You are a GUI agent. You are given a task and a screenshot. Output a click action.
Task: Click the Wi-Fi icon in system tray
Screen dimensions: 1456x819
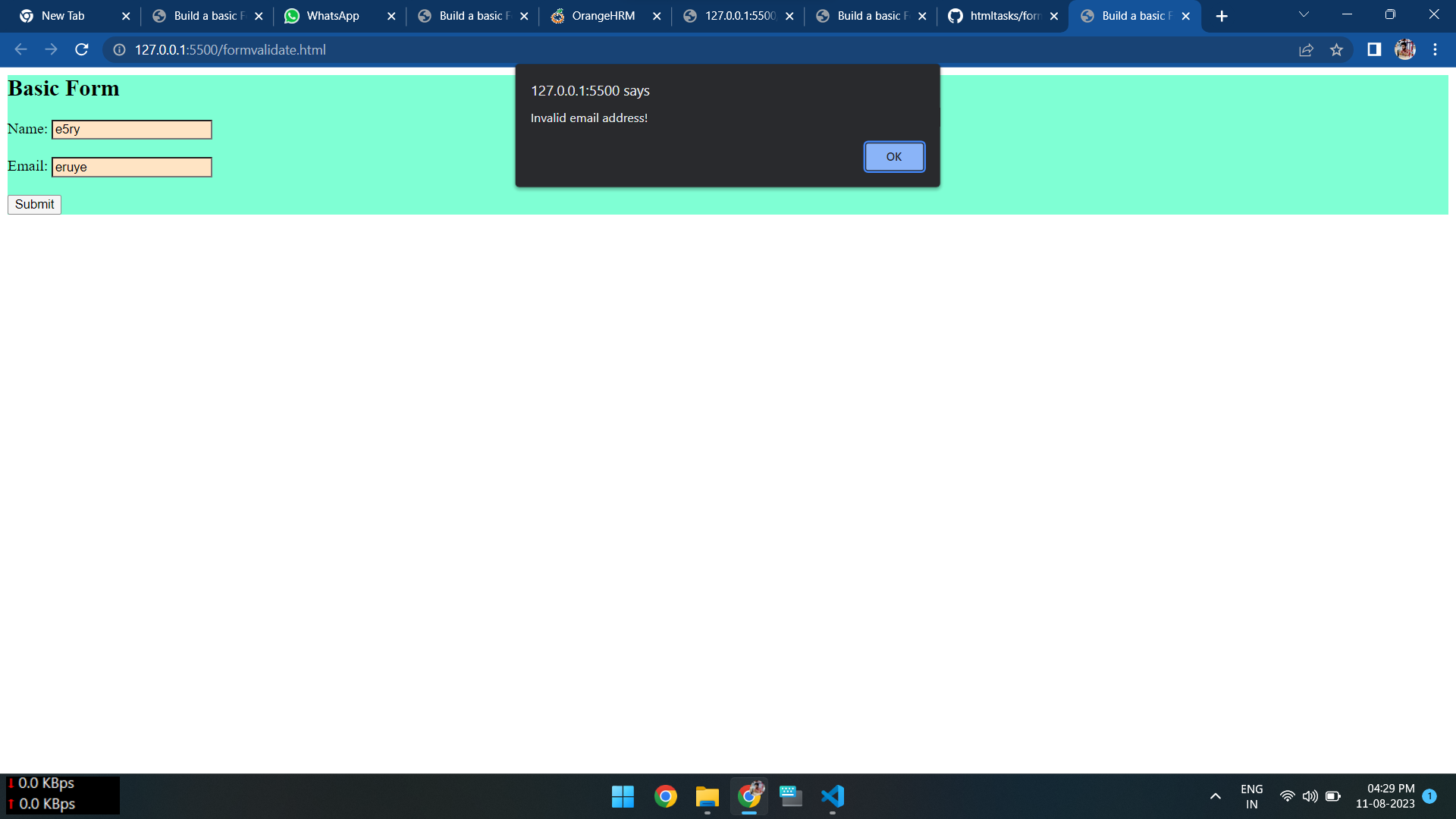1288,796
